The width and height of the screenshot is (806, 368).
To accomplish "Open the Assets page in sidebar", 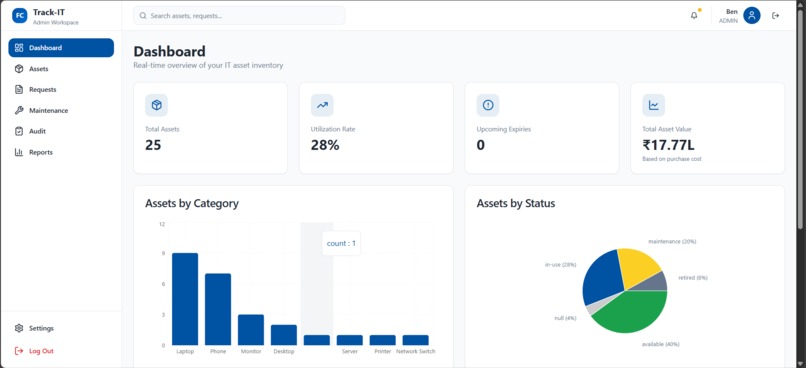I will pyautogui.click(x=61, y=69).
